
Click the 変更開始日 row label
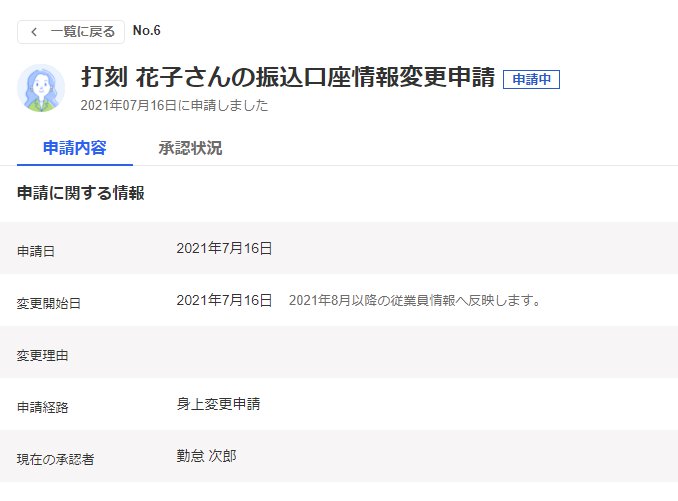(x=49, y=303)
